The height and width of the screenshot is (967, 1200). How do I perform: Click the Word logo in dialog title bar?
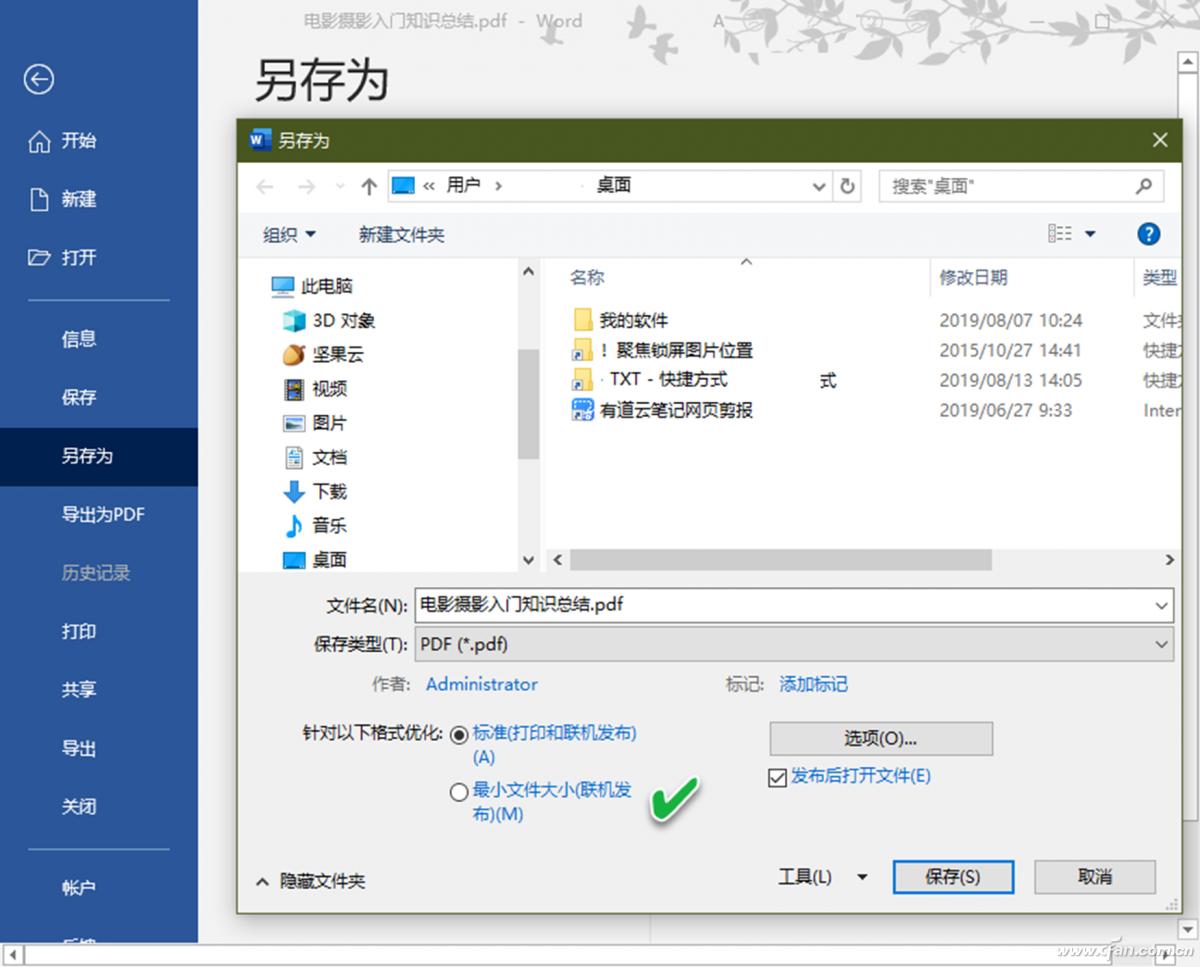[x=260, y=141]
